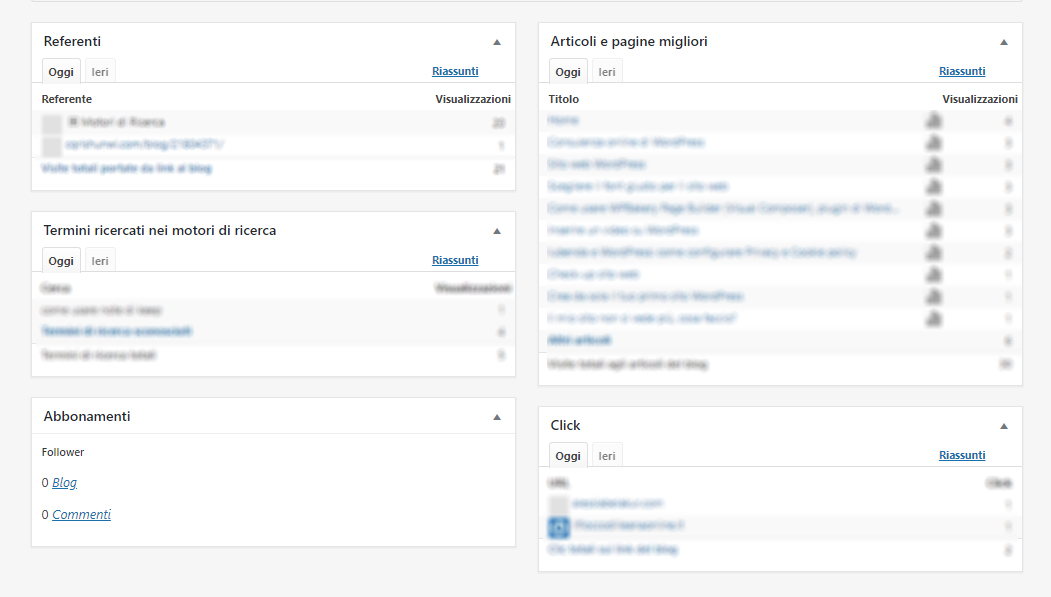Click the blue site icon in Click panel
The height and width of the screenshot is (597, 1051).
[x=559, y=527]
